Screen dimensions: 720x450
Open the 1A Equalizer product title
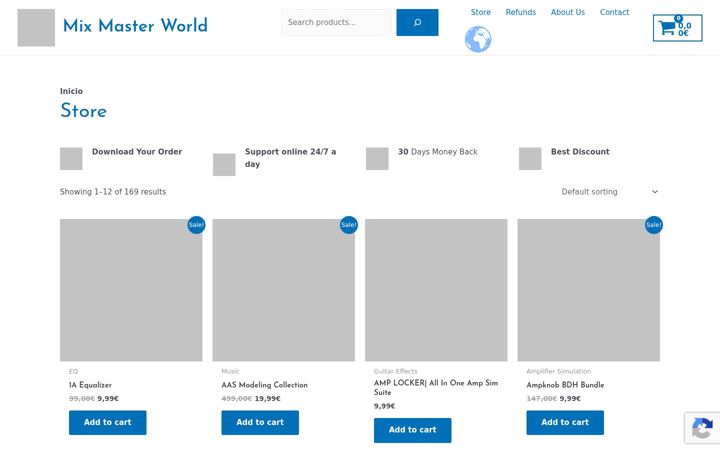click(90, 385)
